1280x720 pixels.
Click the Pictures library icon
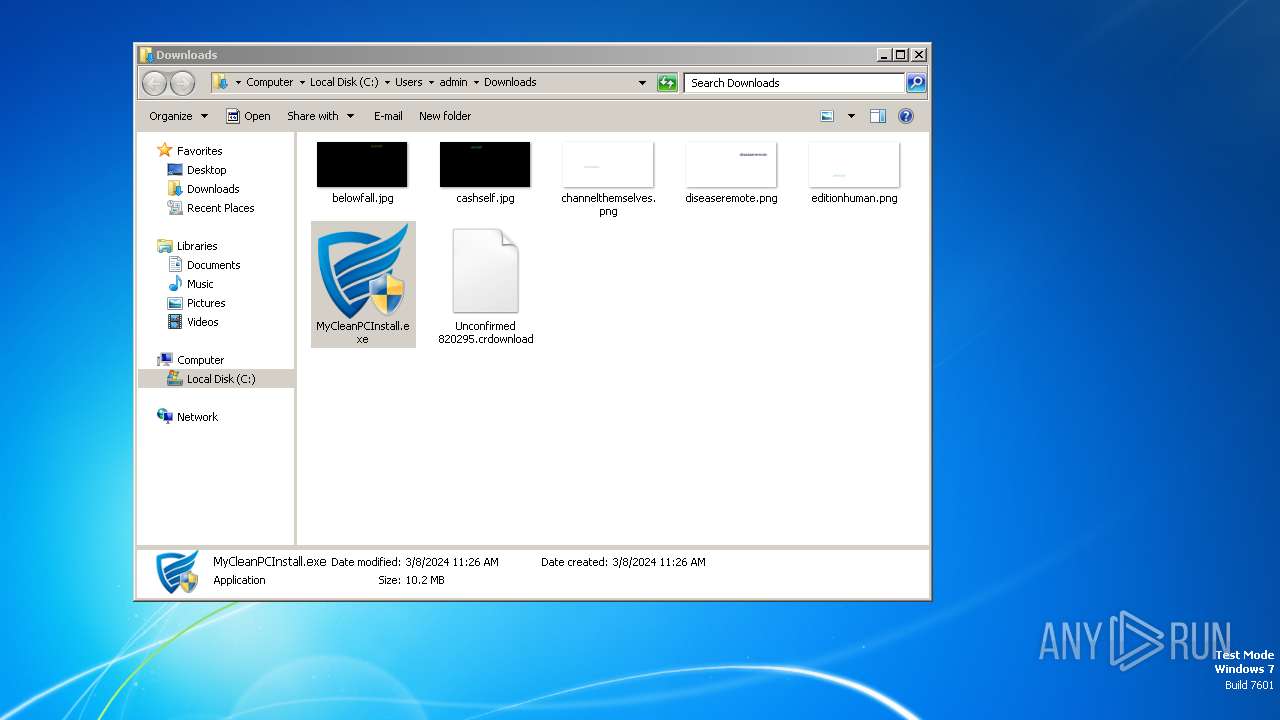pyautogui.click(x=175, y=303)
